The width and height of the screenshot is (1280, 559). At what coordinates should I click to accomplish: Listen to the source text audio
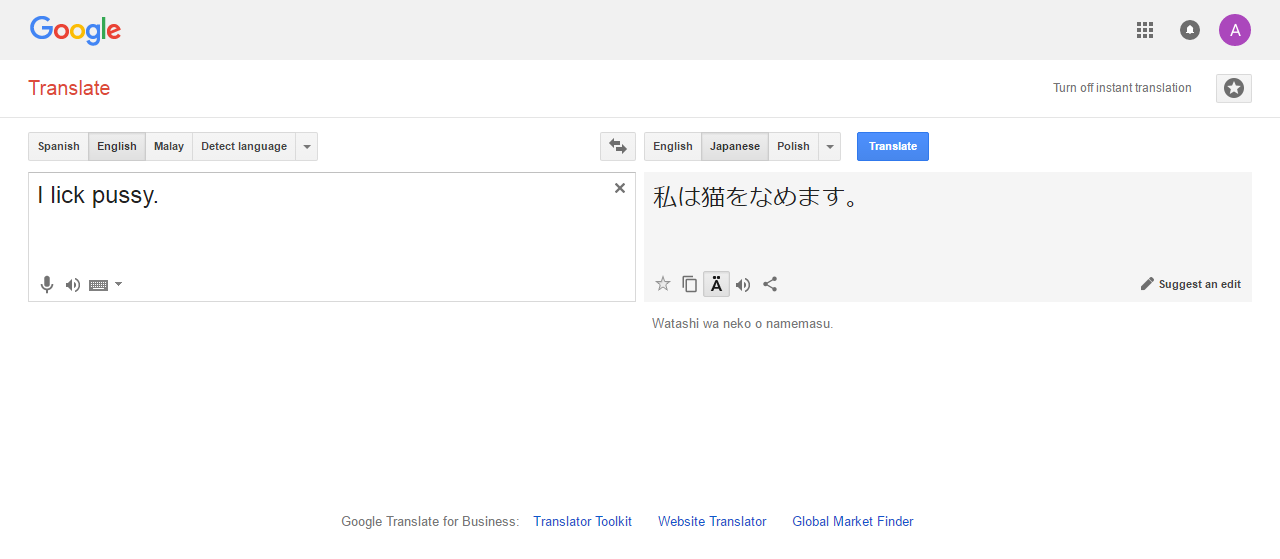point(73,285)
